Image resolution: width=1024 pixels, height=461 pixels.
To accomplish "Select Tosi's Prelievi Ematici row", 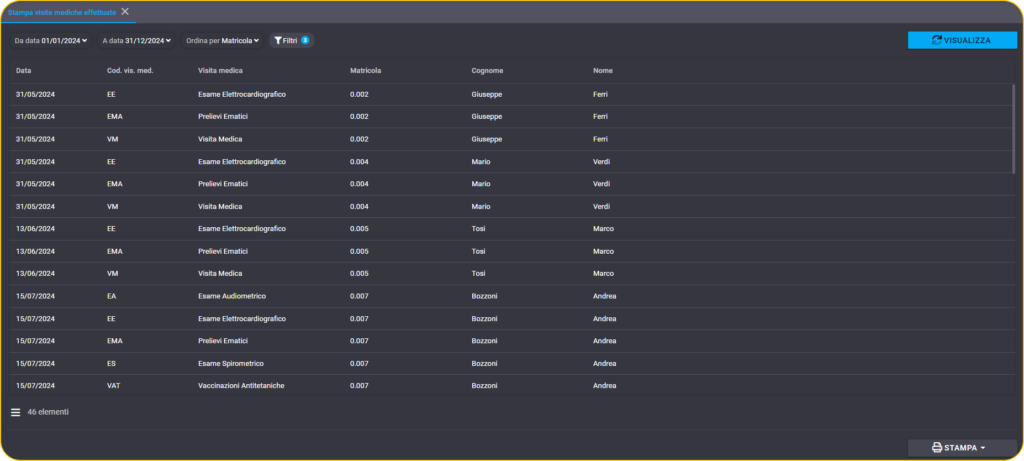I will click(x=511, y=251).
